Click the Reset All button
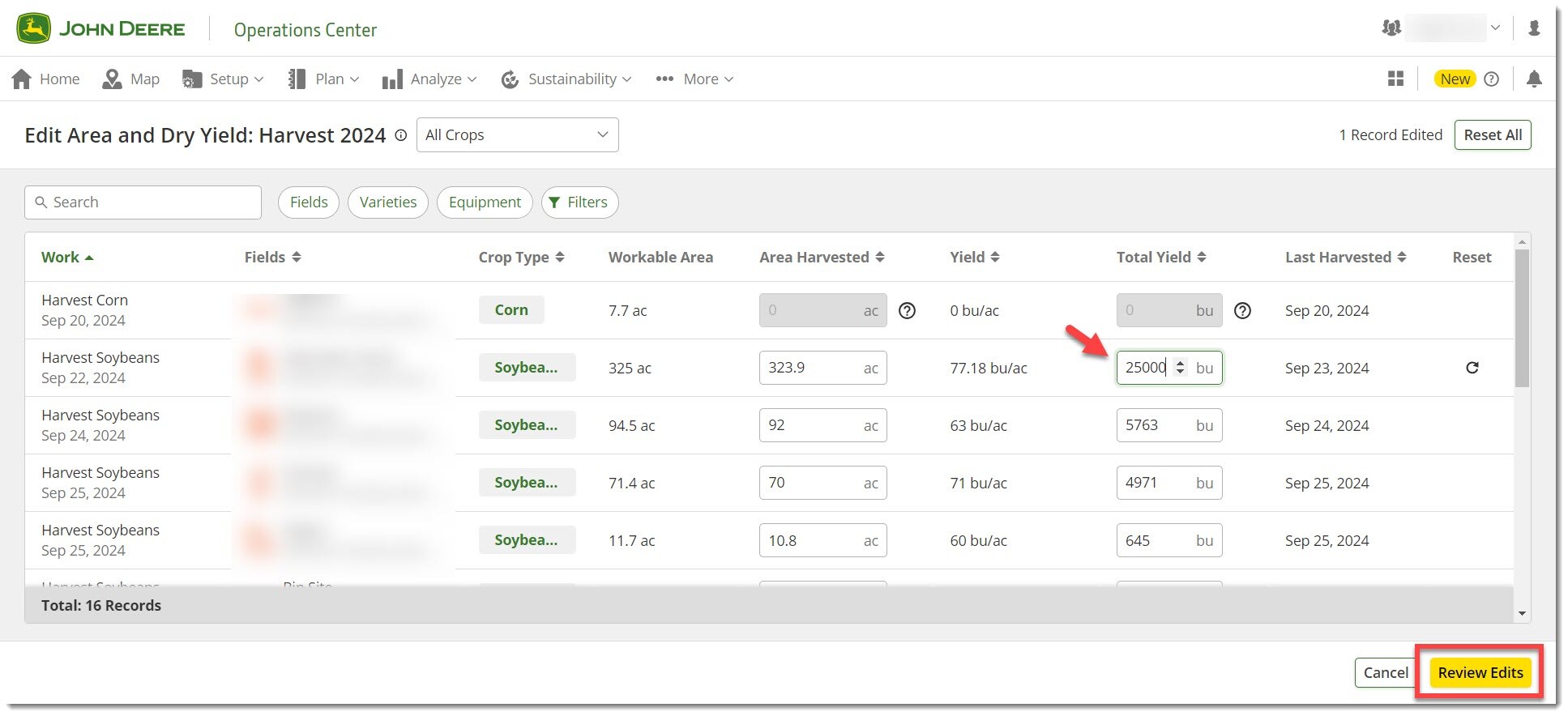Screen dimensions: 1568x716 tap(1492, 134)
